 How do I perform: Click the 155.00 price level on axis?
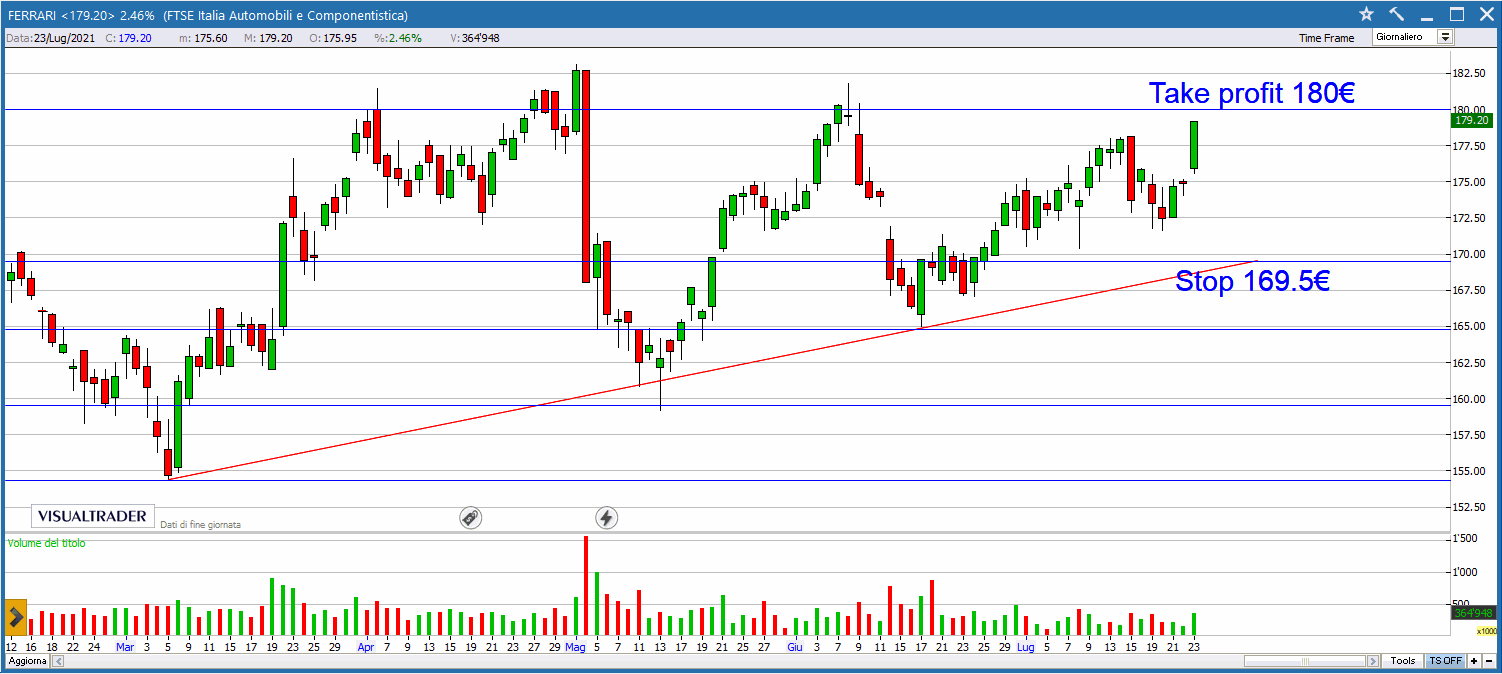tap(1467, 471)
